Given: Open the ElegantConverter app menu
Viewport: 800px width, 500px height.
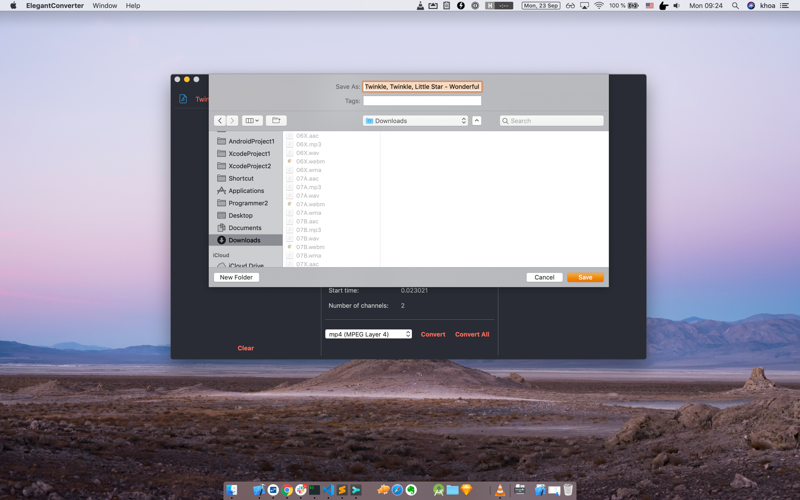Looking at the screenshot, I should point(55,6).
